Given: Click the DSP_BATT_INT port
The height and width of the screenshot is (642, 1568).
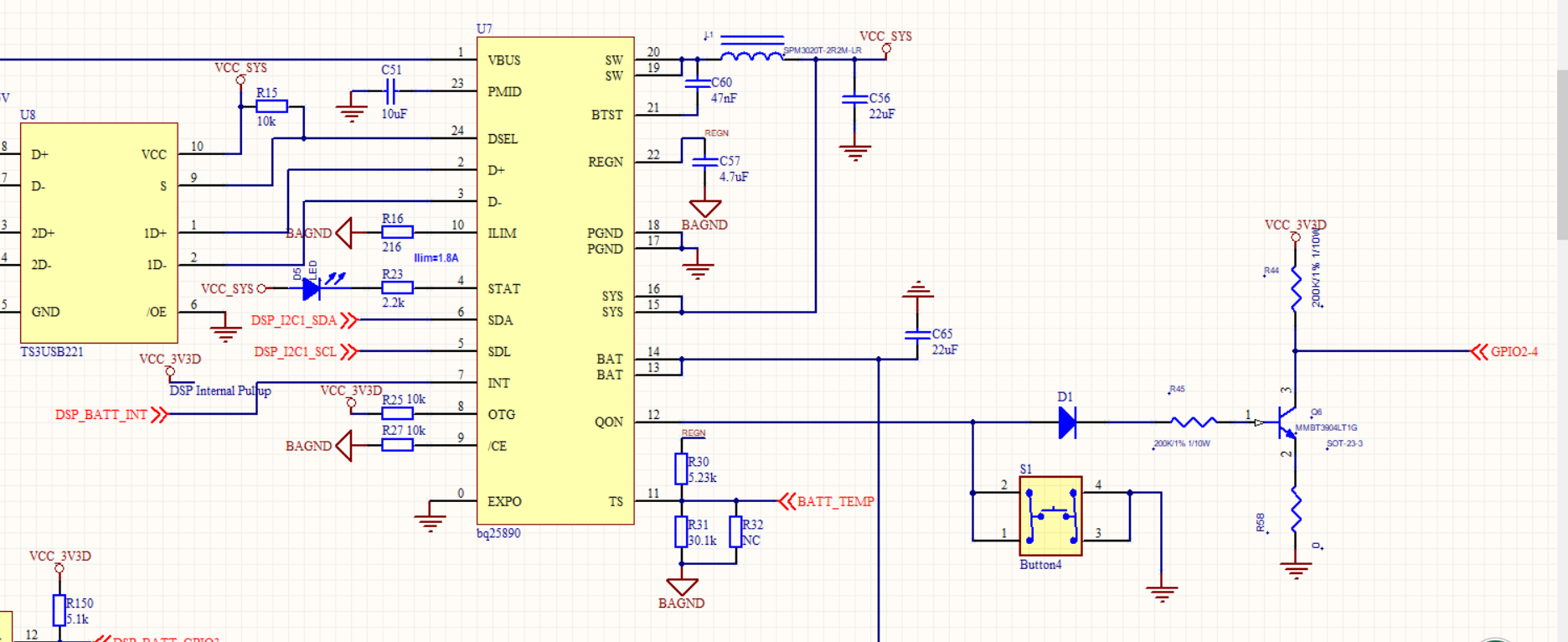Looking at the screenshot, I should 111,414.
